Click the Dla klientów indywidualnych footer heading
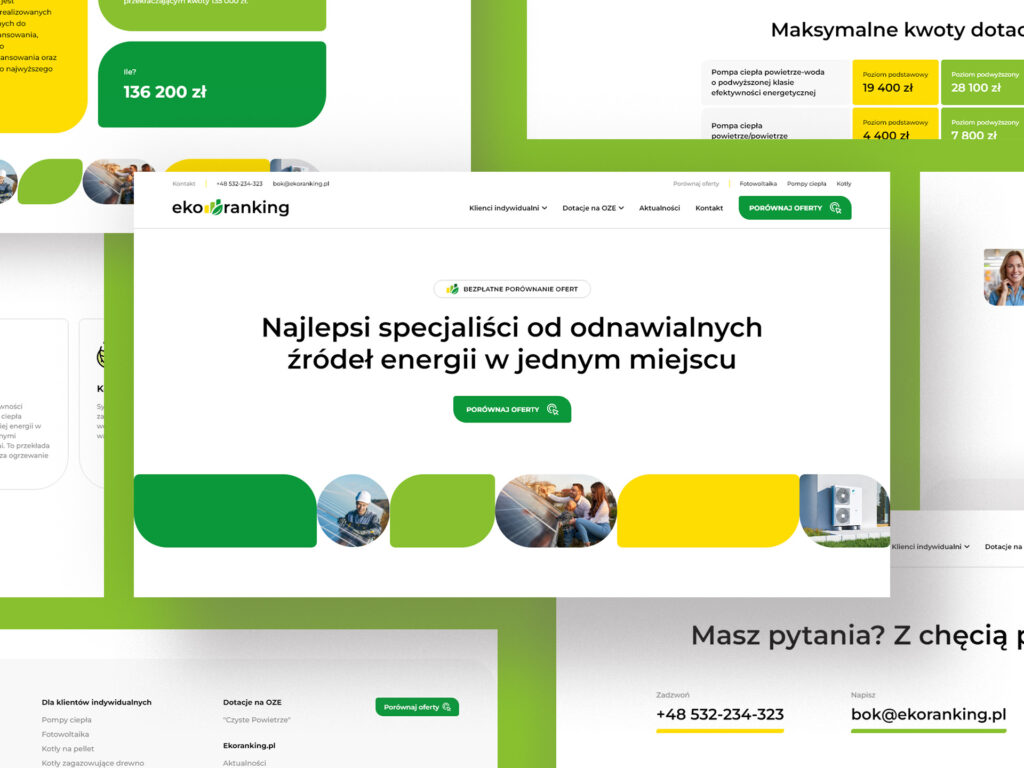1024x768 pixels. [x=97, y=703]
